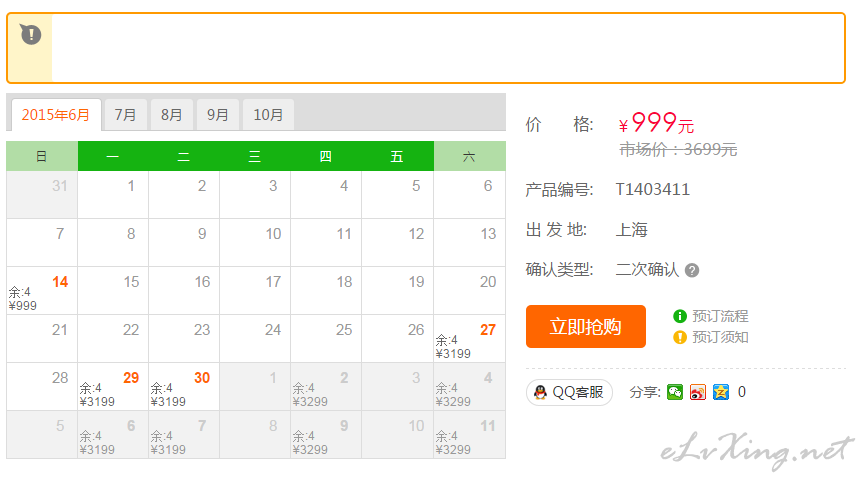Click the 日 weekday header
Image resolution: width=865 pixels, height=484 pixels.
point(42,156)
